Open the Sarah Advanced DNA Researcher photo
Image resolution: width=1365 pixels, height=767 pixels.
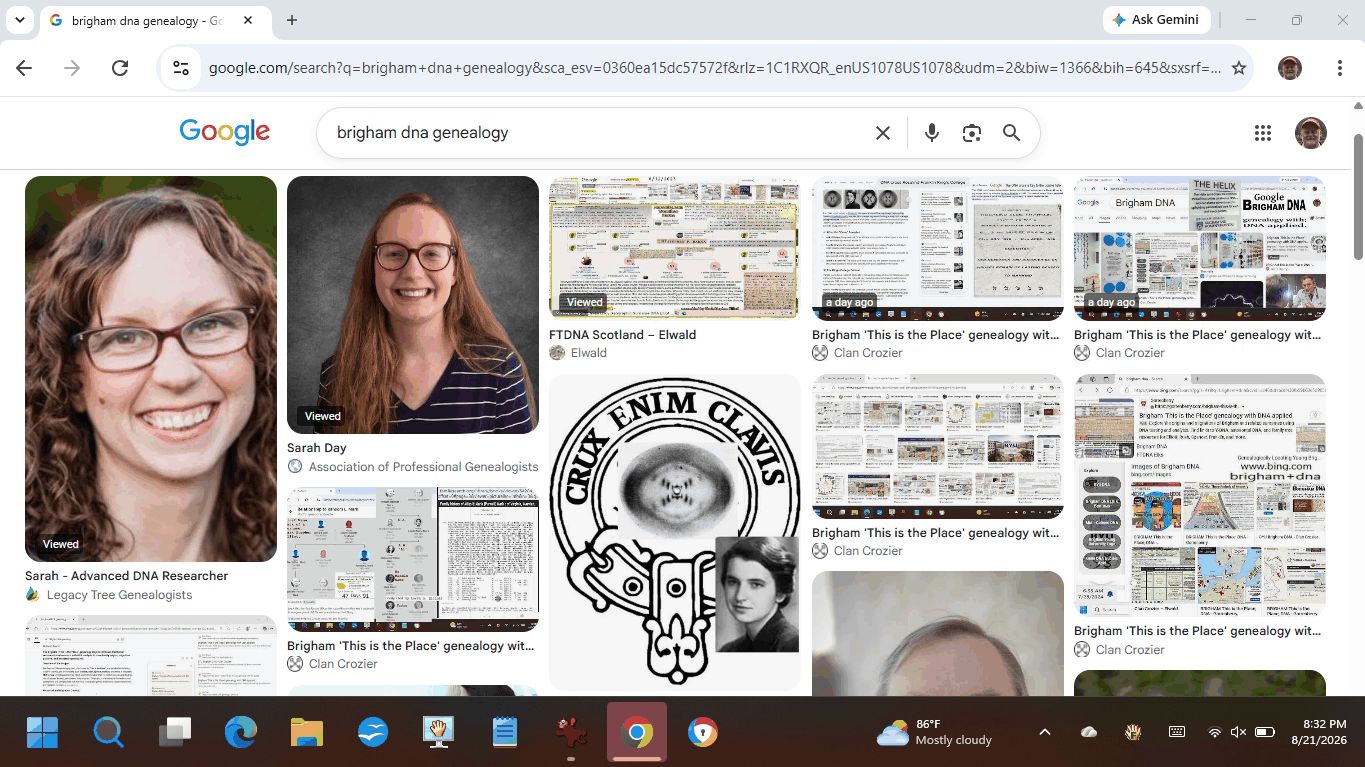[x=151, y=369]
